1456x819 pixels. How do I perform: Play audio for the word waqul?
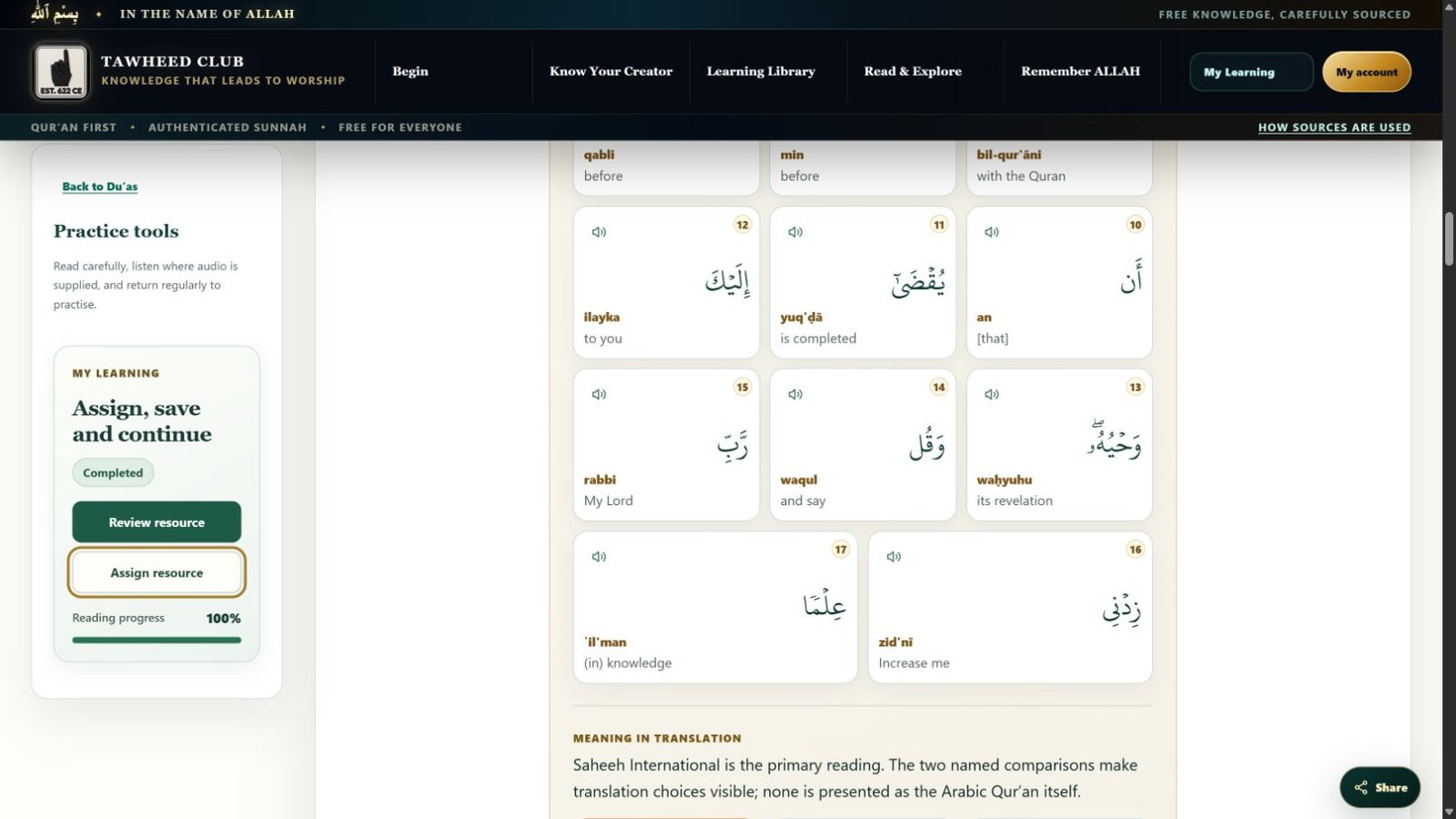(795, 394)
